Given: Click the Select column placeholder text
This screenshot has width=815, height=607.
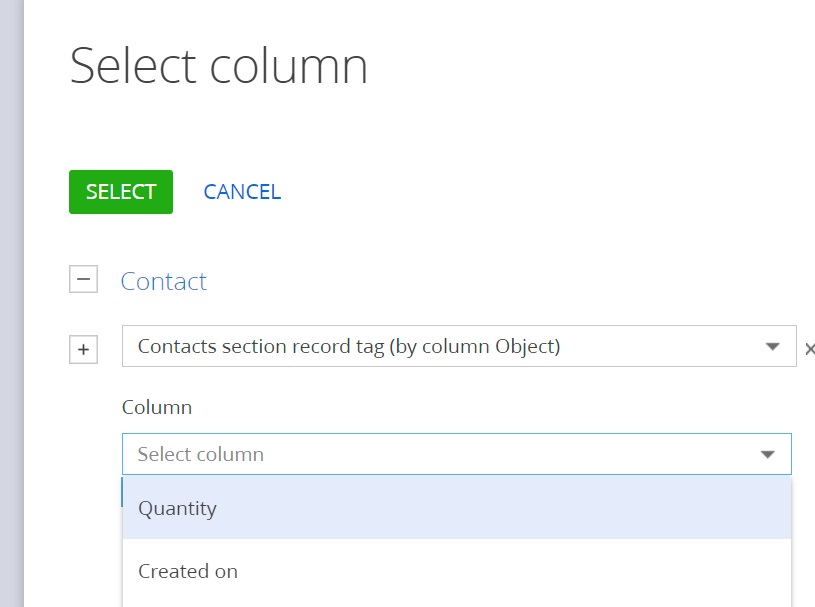Looking at the screenshot, I should click(x=201, y=454).
